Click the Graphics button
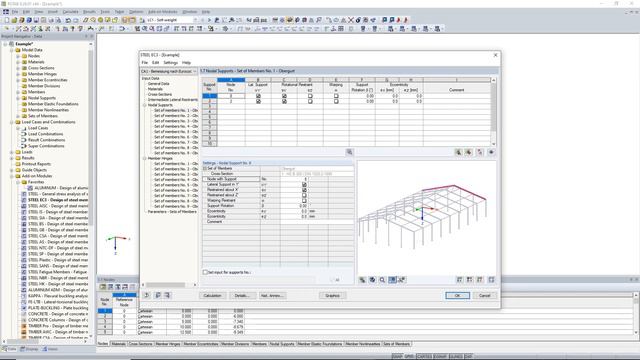Viewport: 640px width, 360px height. pos(332,295)
